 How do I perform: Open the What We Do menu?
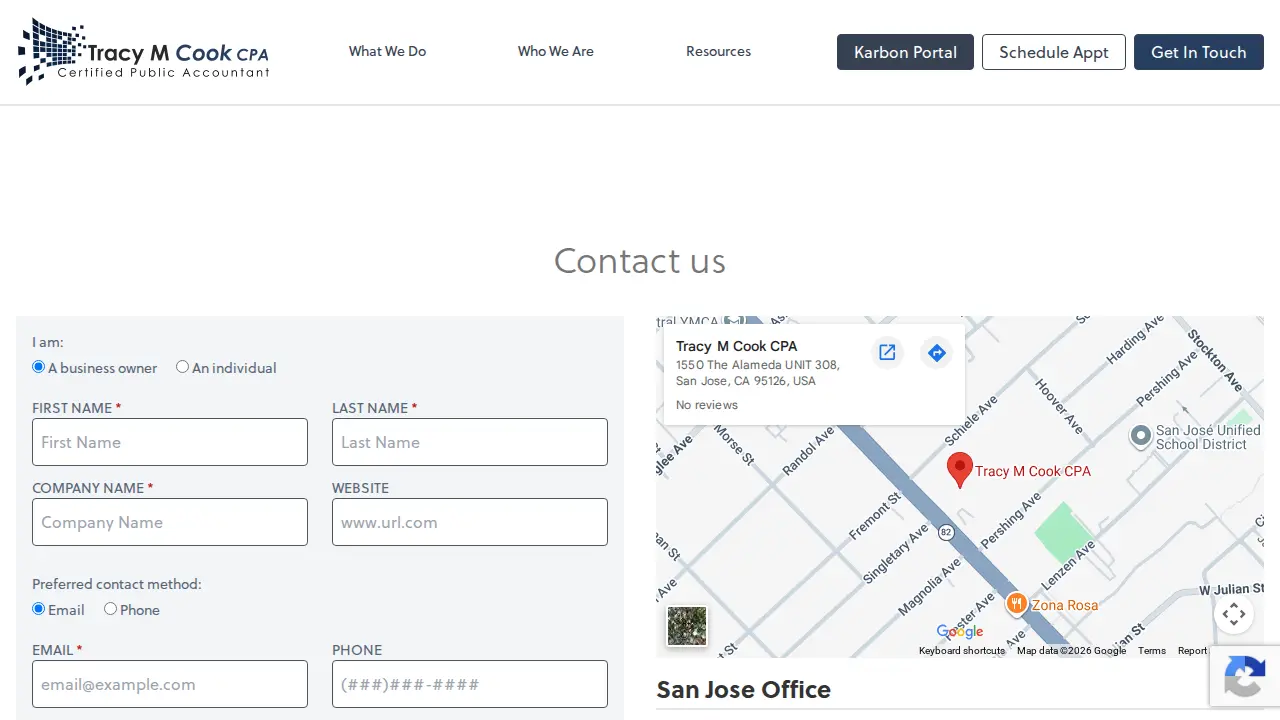pyautogui.click(x=387, y=51)
